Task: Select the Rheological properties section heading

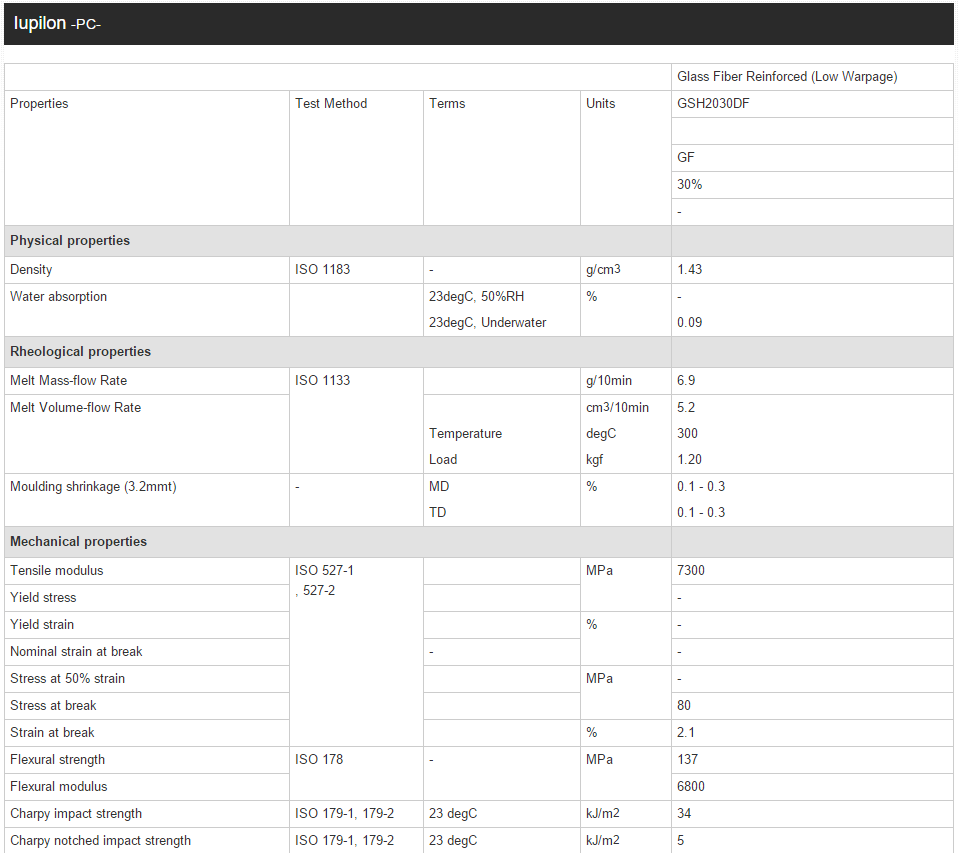Action: (81, 352)
